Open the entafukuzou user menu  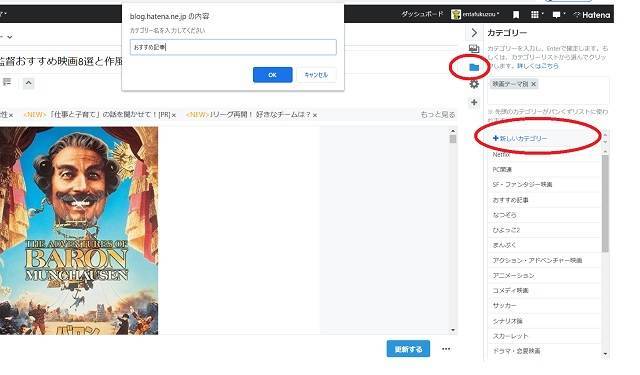[475, 14]
